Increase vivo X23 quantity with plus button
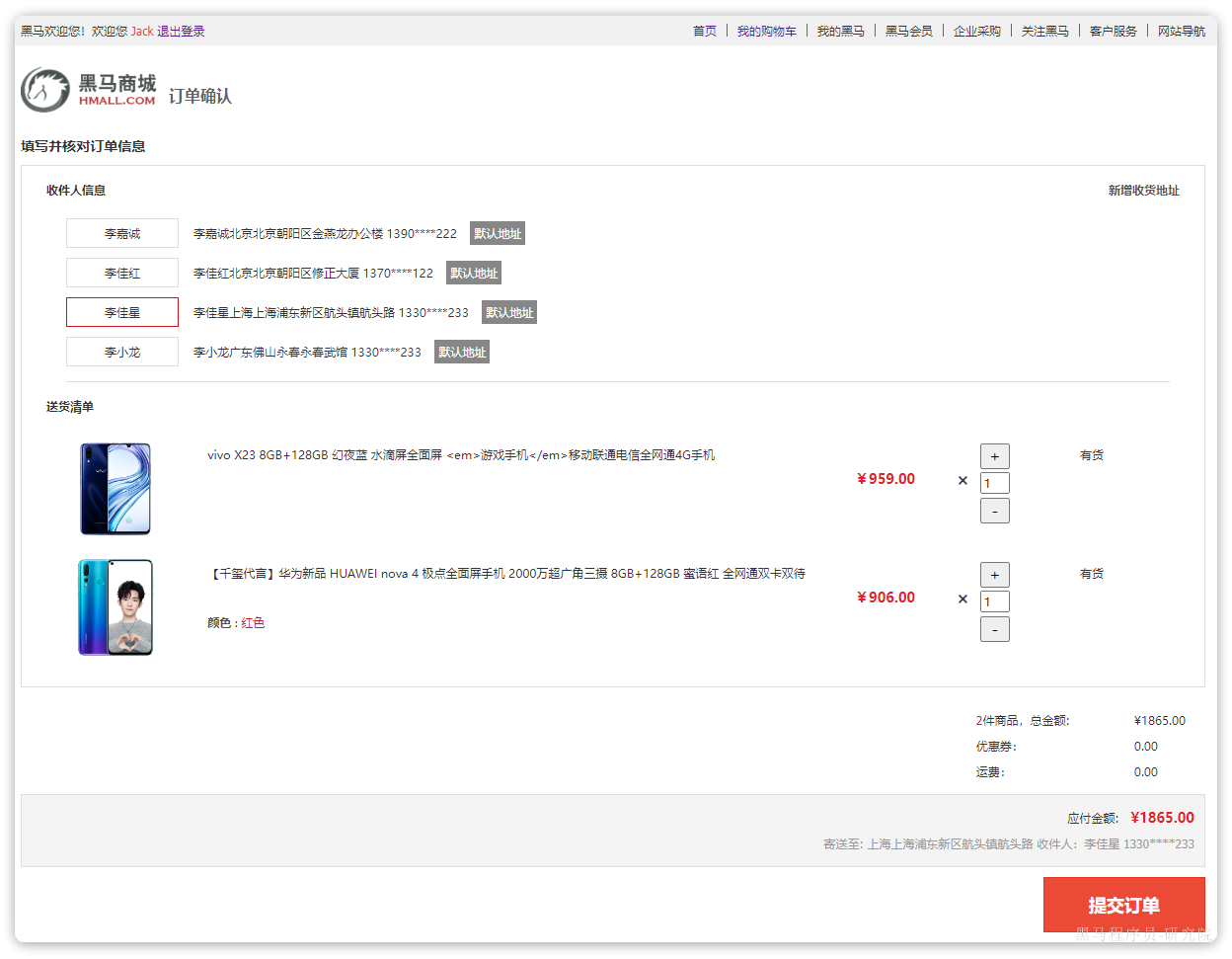 [x=994, y=456]
